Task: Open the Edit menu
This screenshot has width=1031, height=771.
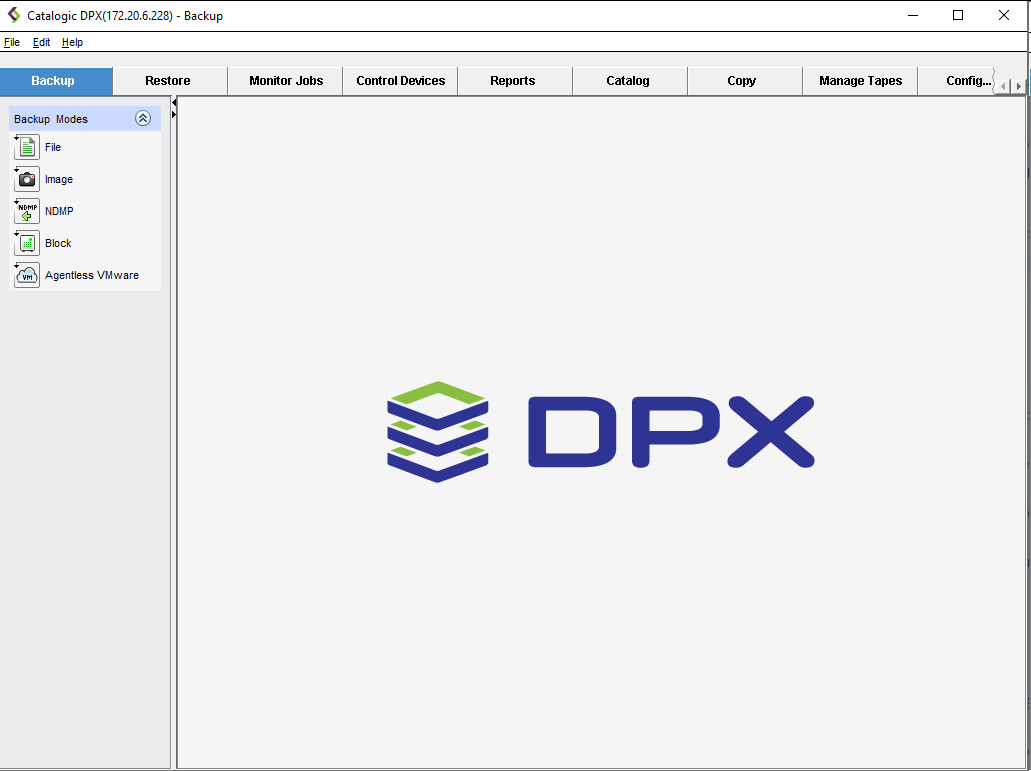Action: [41, 43]
